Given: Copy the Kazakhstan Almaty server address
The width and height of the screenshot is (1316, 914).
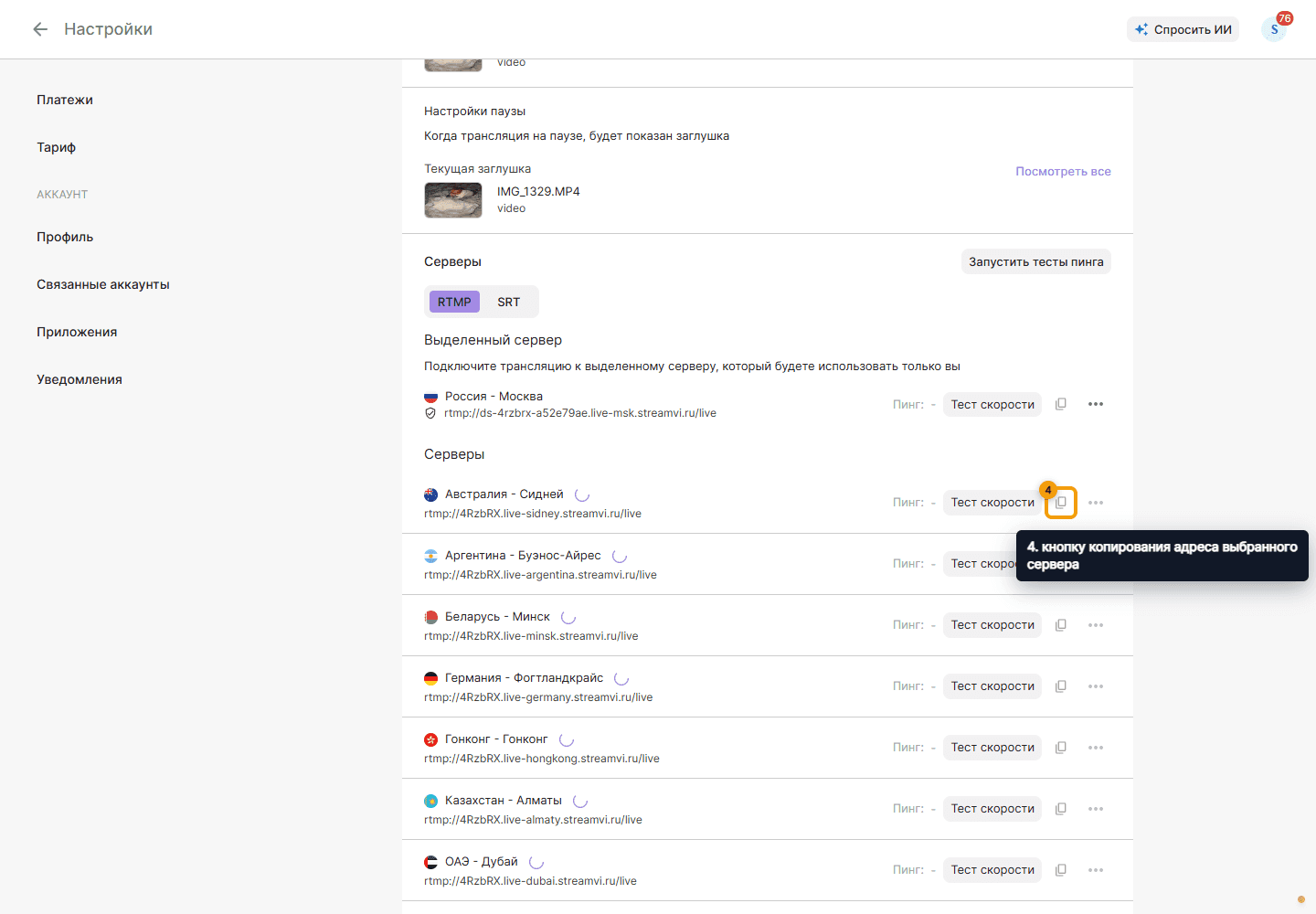Looking at the screenshot, I should (x=1061, y=809).
